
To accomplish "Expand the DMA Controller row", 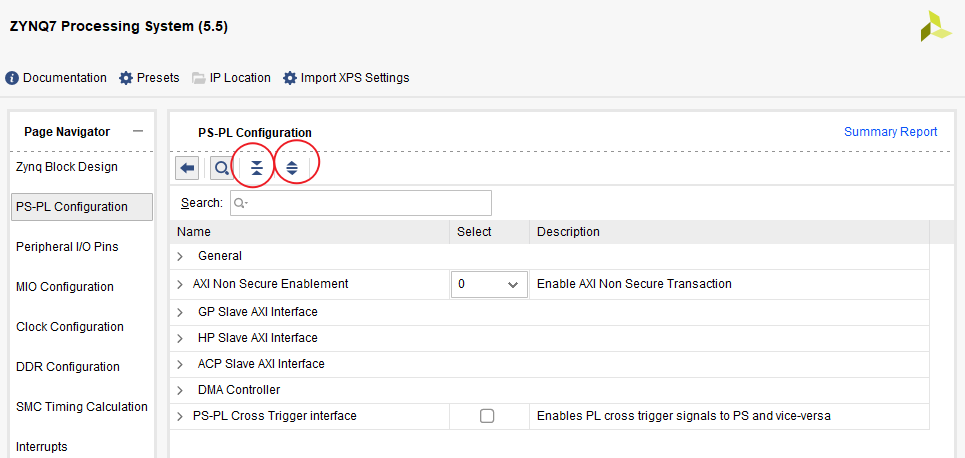I will point(180,390).
